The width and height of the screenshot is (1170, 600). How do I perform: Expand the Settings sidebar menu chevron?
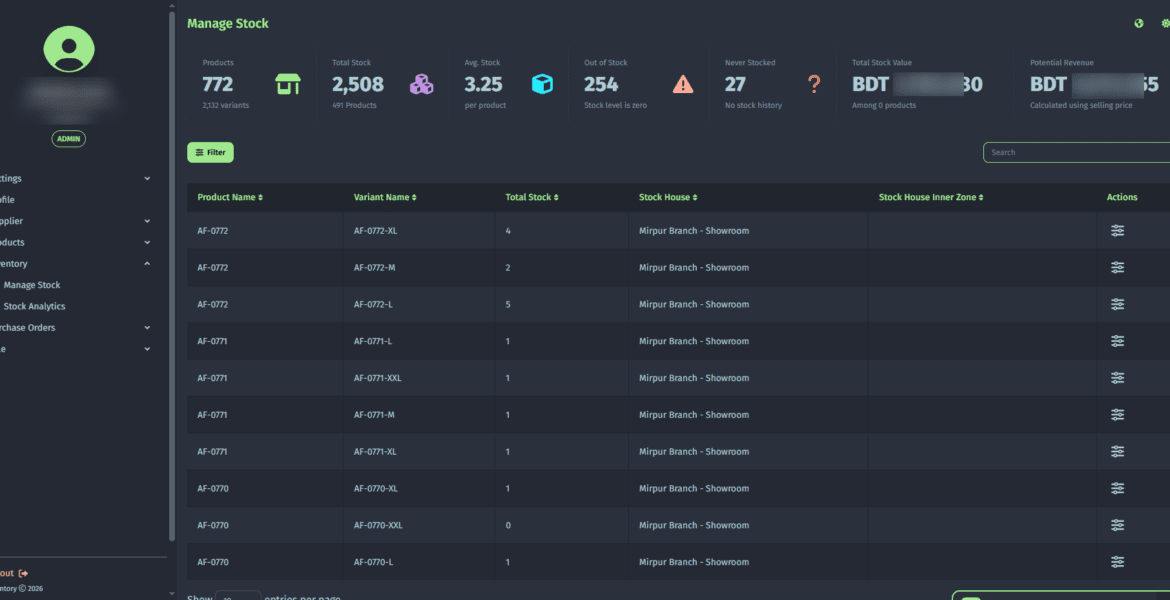[147, 179]
